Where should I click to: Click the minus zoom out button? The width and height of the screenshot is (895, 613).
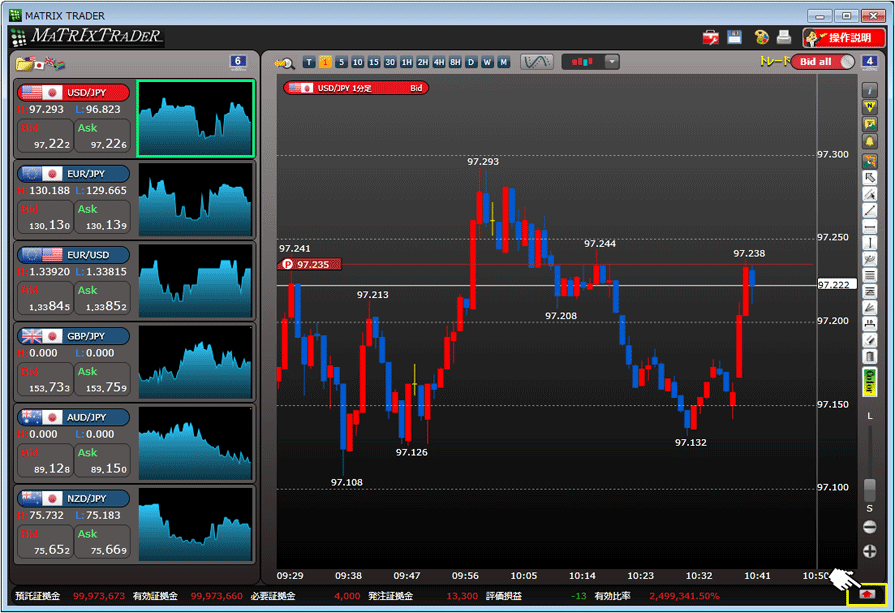[869, 527]
